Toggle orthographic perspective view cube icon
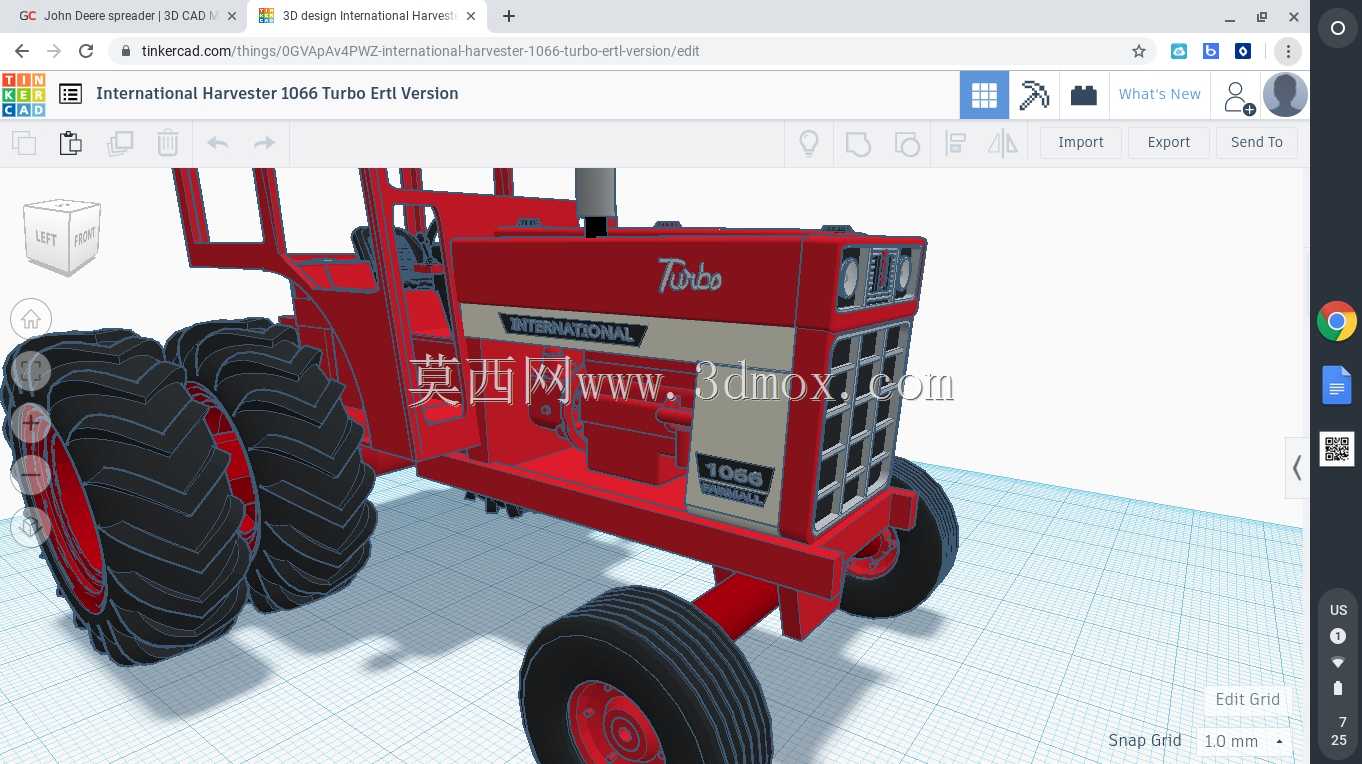The image size is (1362, 764). [x=31, y=525]
